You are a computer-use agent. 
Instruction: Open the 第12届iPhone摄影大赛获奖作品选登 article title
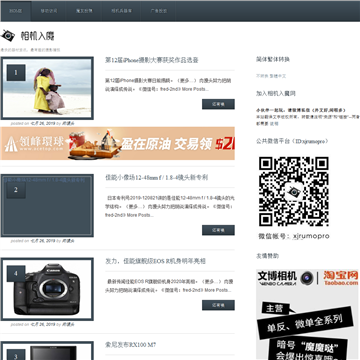tap(152, 60)
